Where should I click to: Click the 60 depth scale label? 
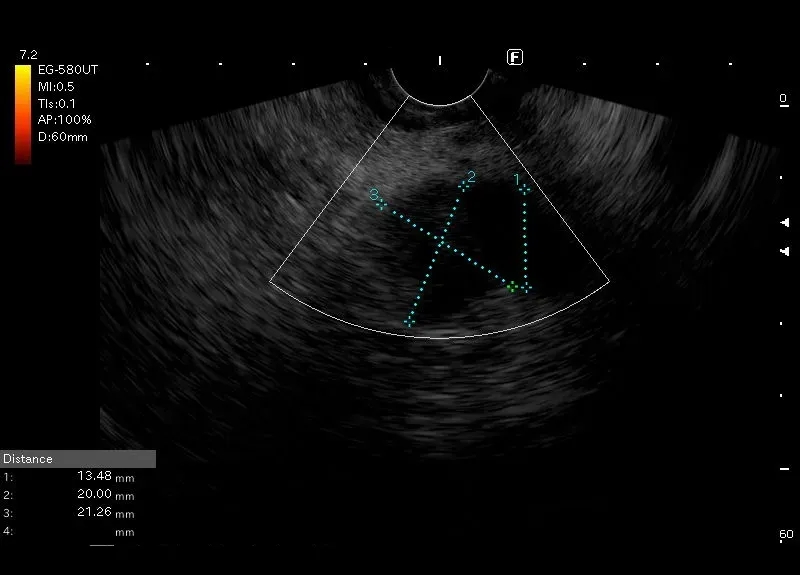click(786, 535)
